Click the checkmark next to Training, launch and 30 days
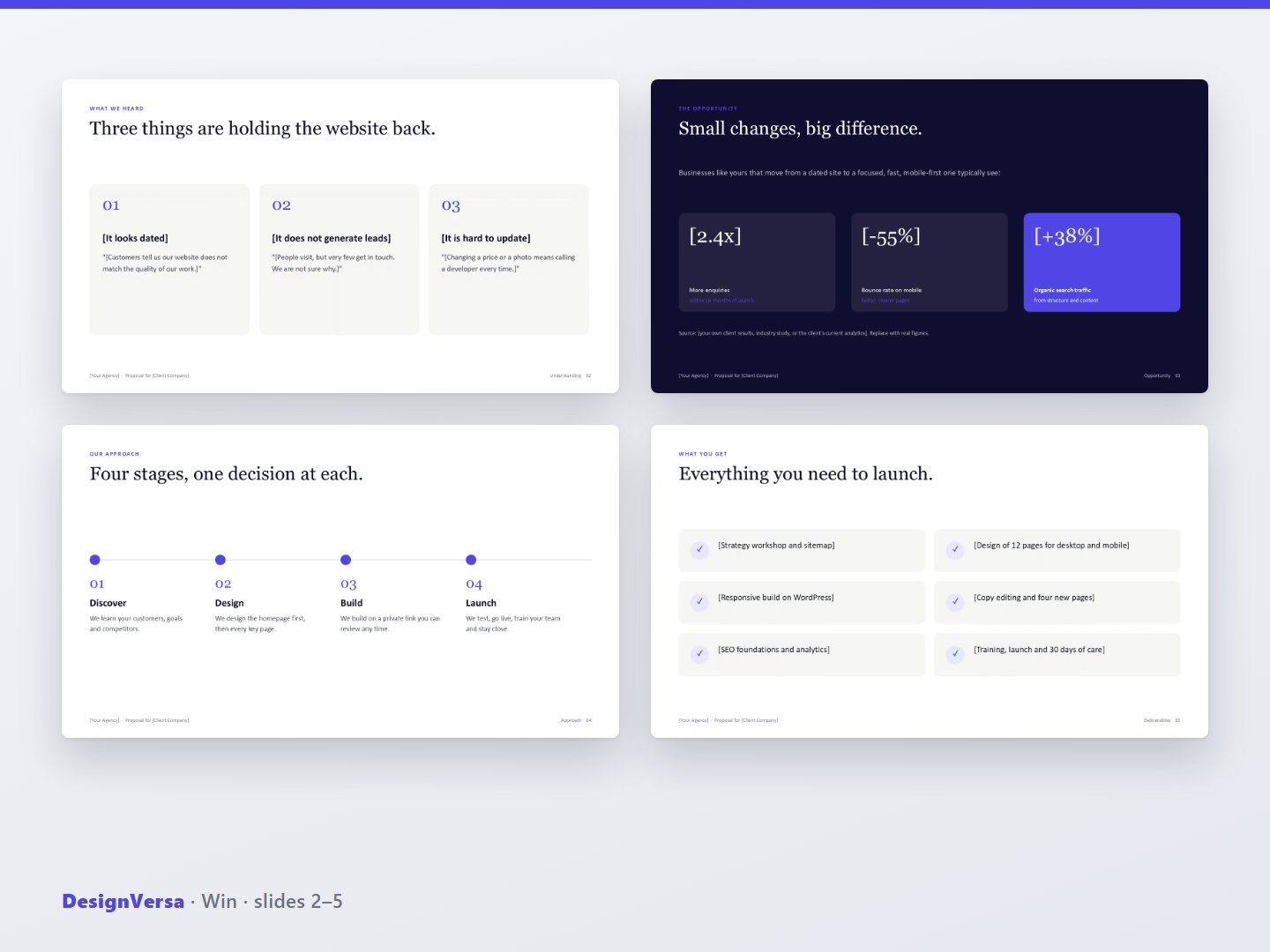This screenshot has width=1270, height=952. tap(955, 654)
